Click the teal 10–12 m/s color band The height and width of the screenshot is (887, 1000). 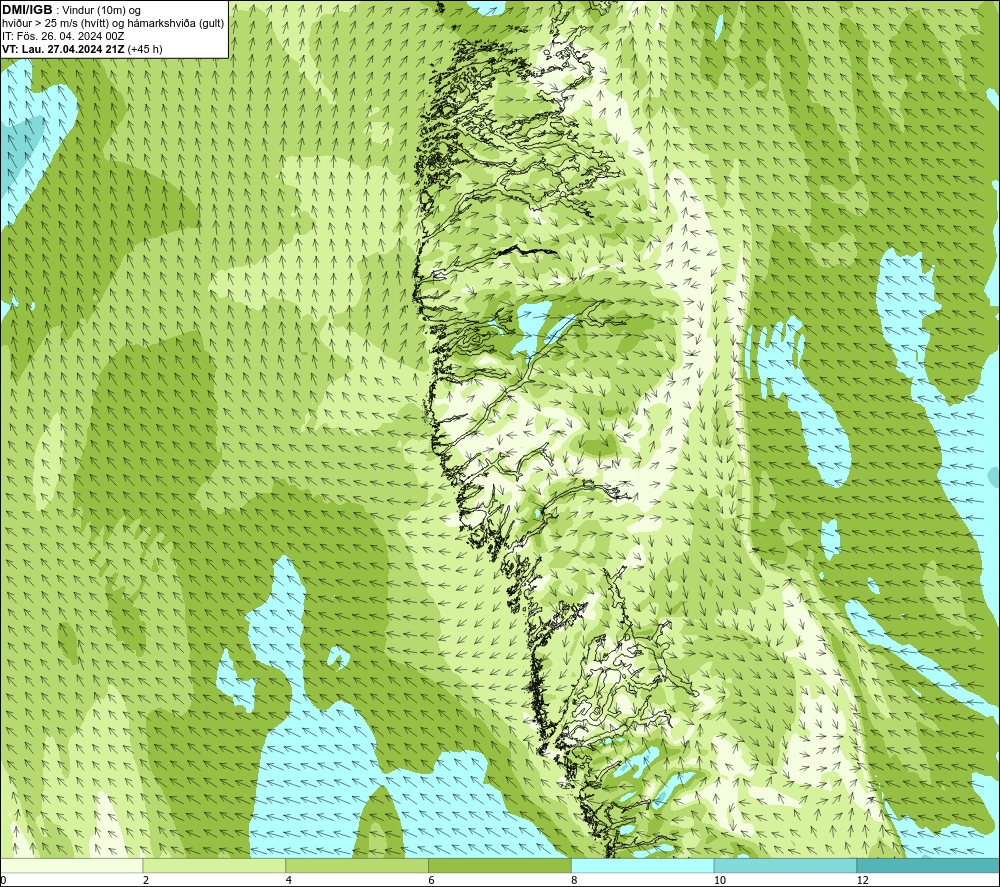click(x=785, y=865)
